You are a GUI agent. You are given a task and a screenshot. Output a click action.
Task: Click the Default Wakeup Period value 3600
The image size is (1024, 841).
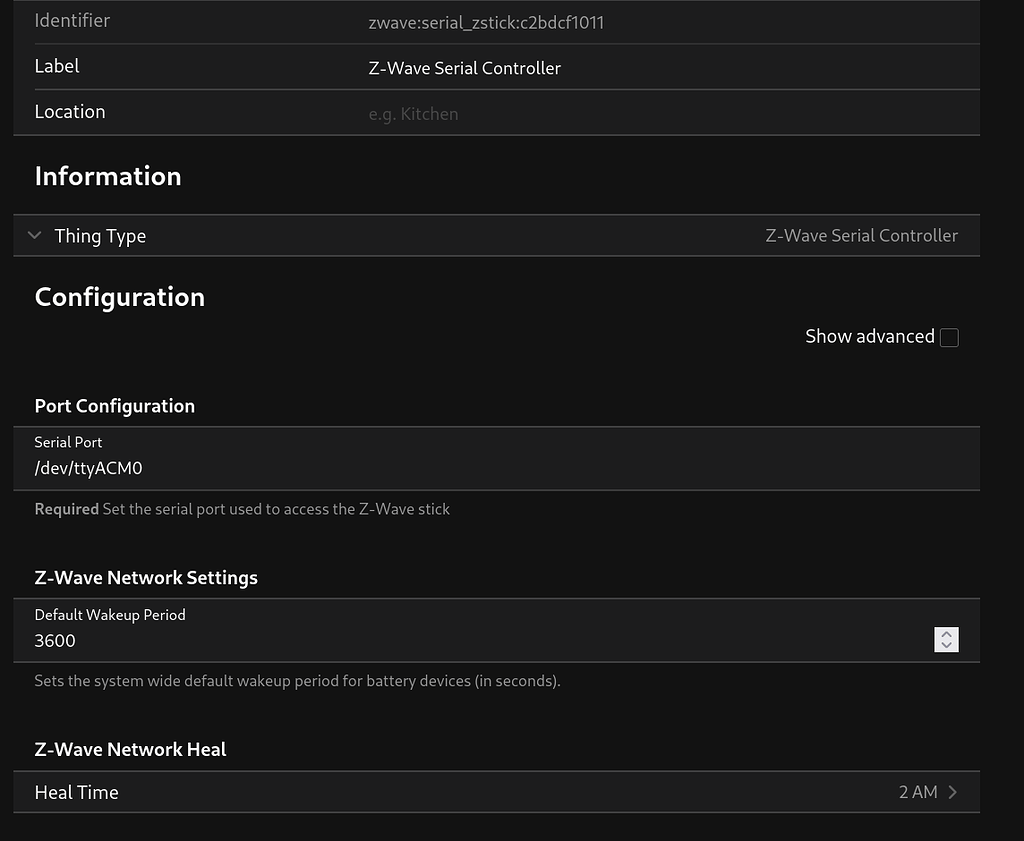tap(55, 640)
